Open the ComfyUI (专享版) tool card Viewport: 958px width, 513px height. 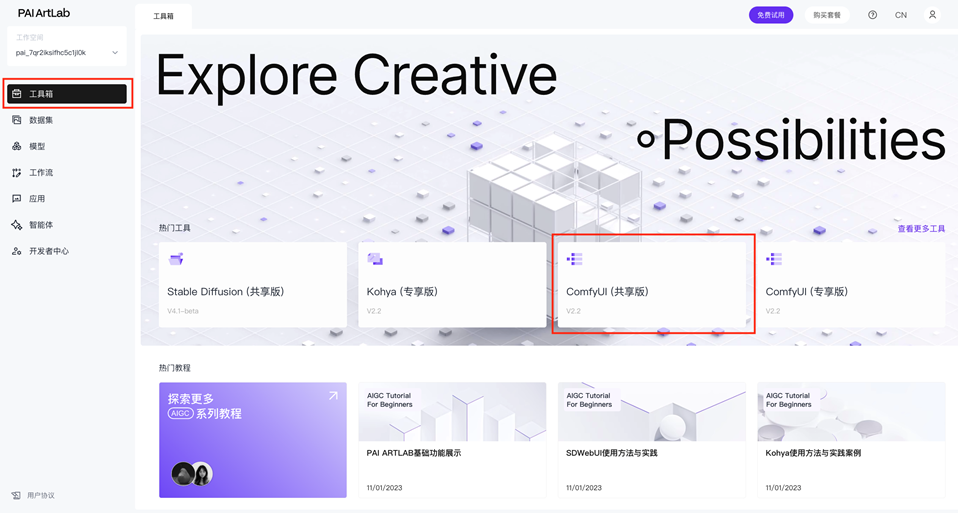click(852, 285)
